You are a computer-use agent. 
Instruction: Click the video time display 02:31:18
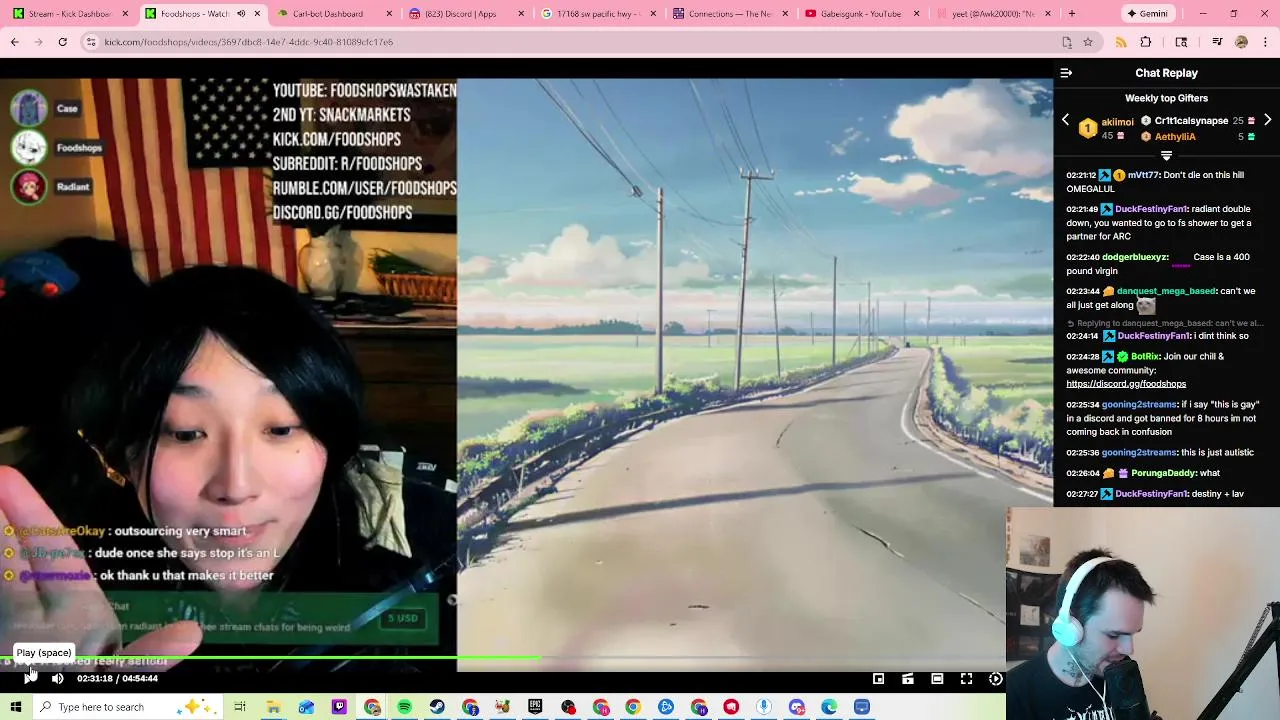point(95,678)
